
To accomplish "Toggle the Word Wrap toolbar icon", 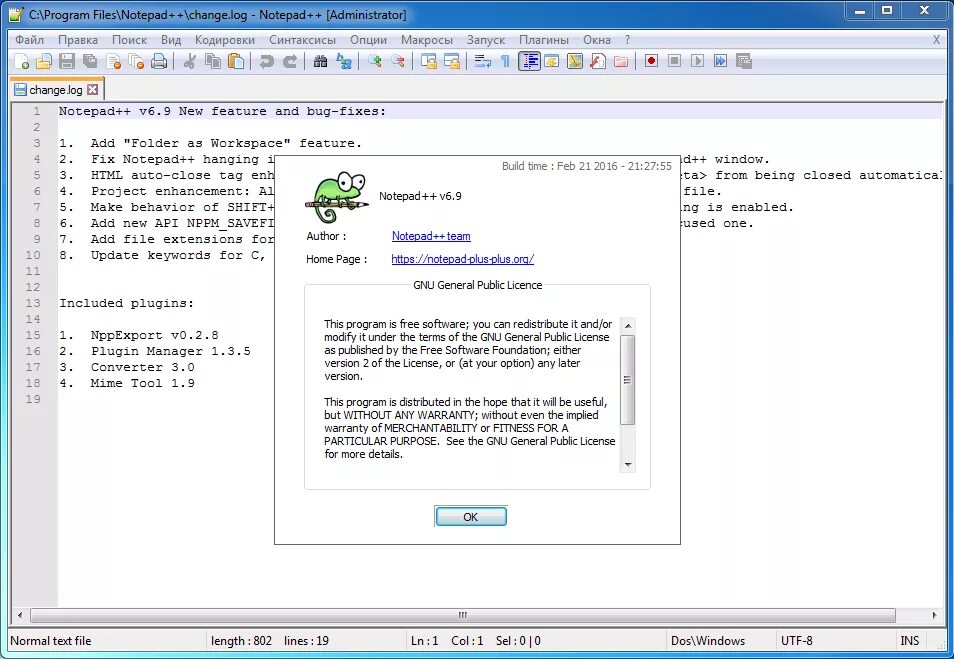I will [x=482, y=61].
